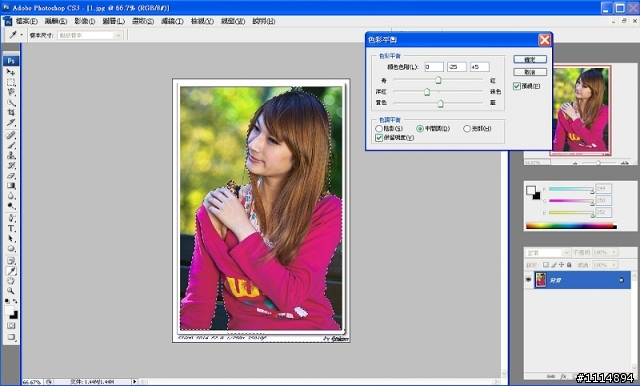This screenshot has width=640, height=386.
Task: Select the Gradient tool
Action: (11, 186)
